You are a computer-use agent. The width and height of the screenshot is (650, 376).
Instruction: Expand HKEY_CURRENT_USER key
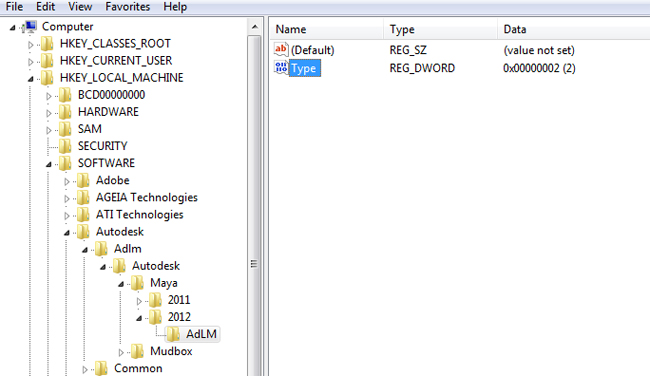(x=30, y=62)
